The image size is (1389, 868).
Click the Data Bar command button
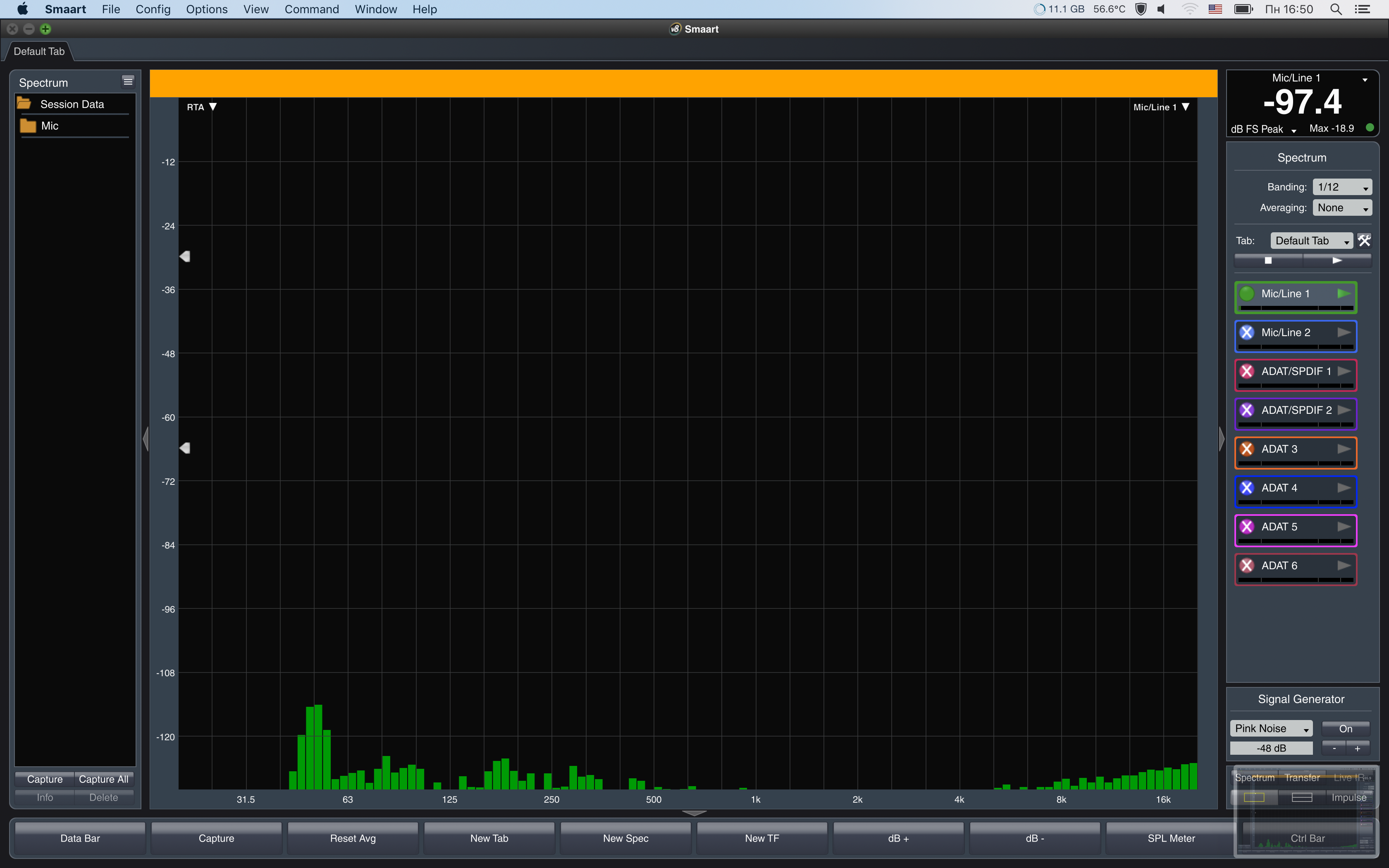coord(80,838)
